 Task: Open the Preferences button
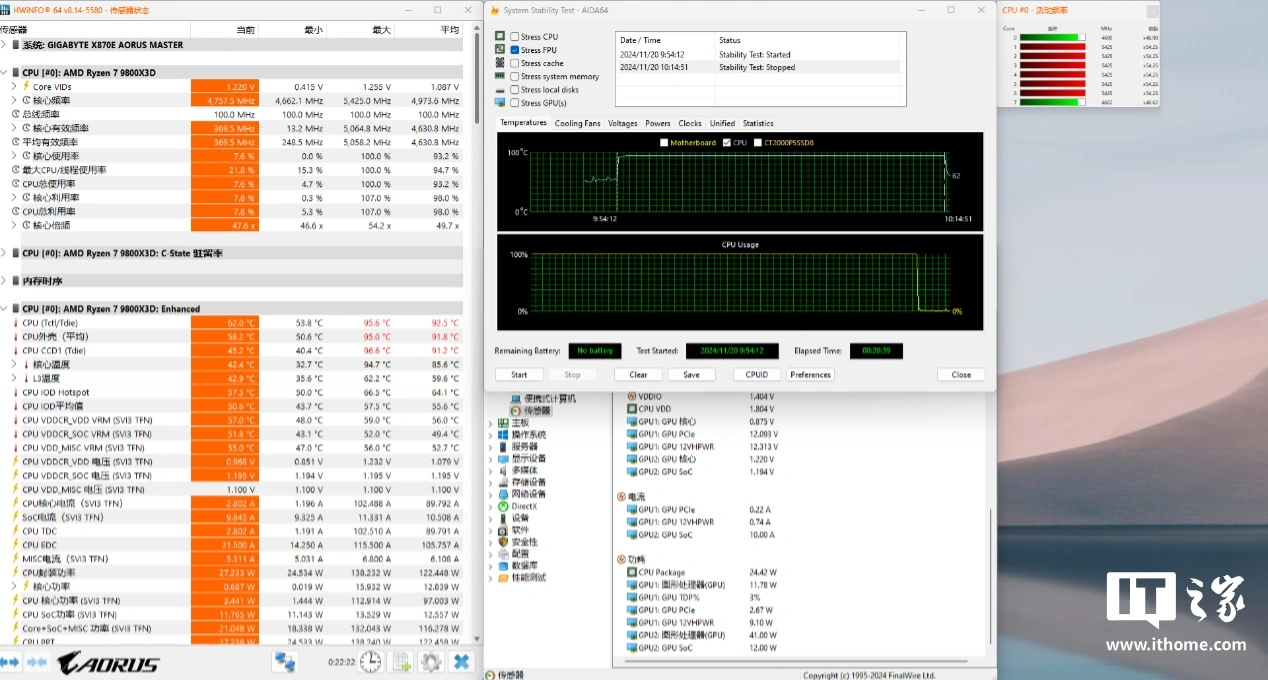click(x=810, y=375)
